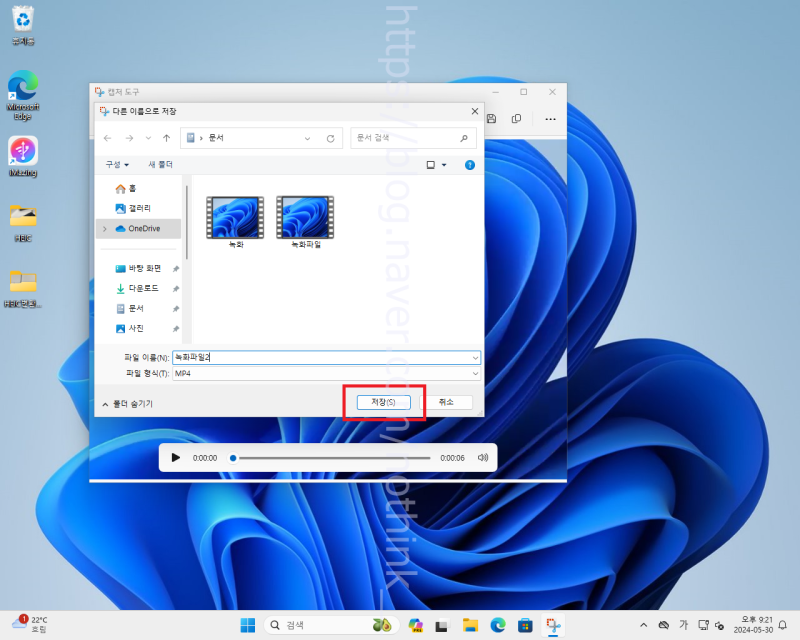The image size is (800, 640).
Task: Click the help icon in dialog toolbar
Action: (470, 165)
